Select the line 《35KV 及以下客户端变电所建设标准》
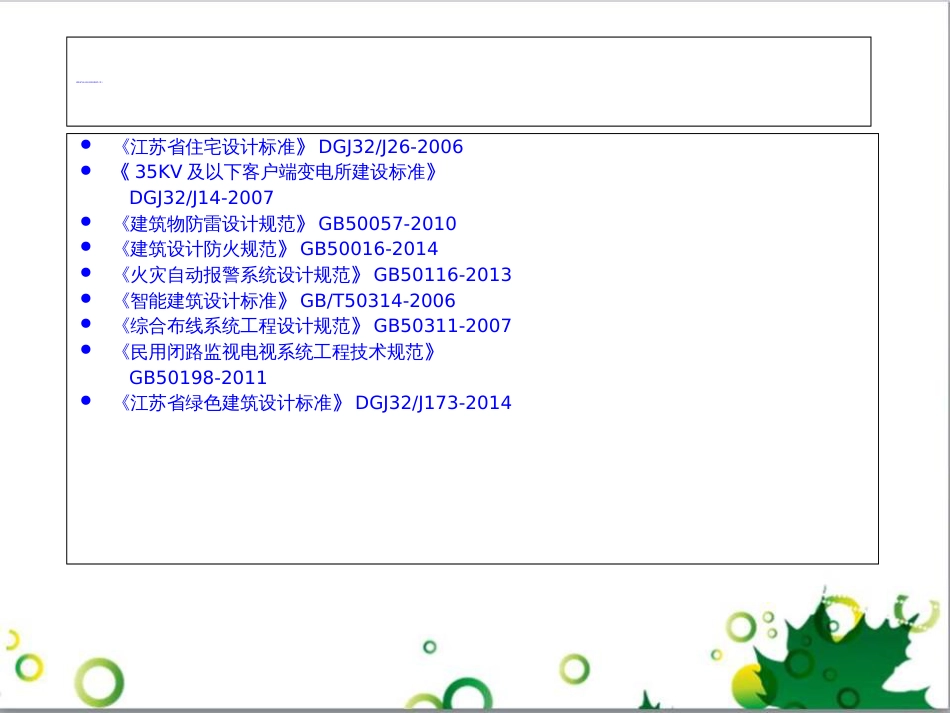This screenshot has height=713, width=950. (276, 172)
